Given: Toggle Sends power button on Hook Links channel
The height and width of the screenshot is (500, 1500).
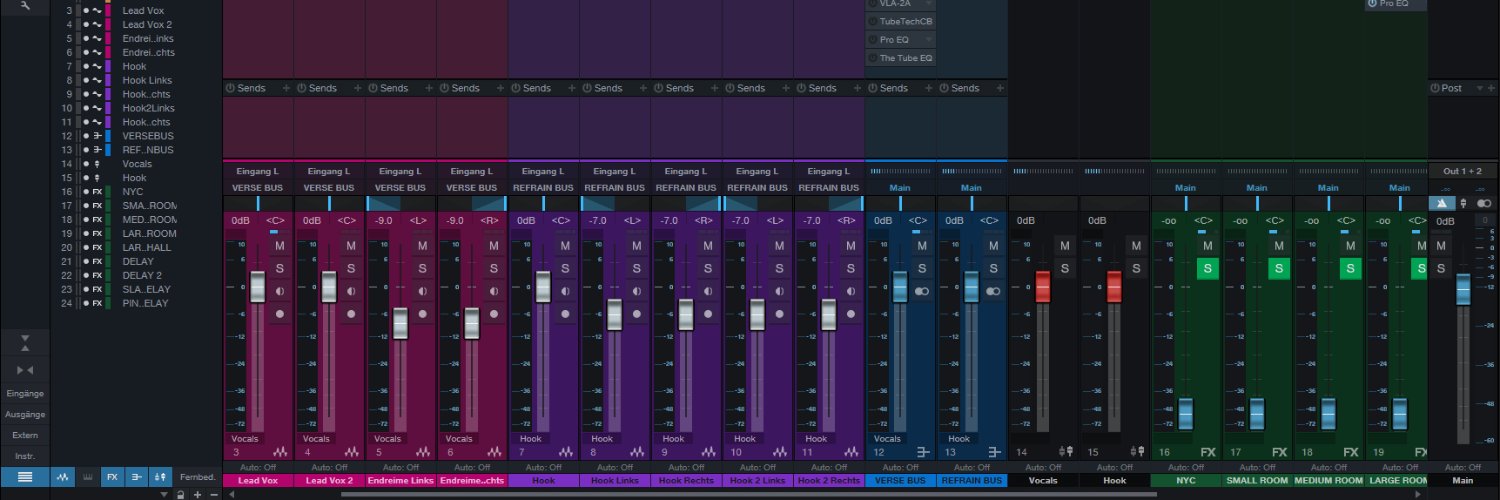Looking at the screenshot, I should coord(586,88).
